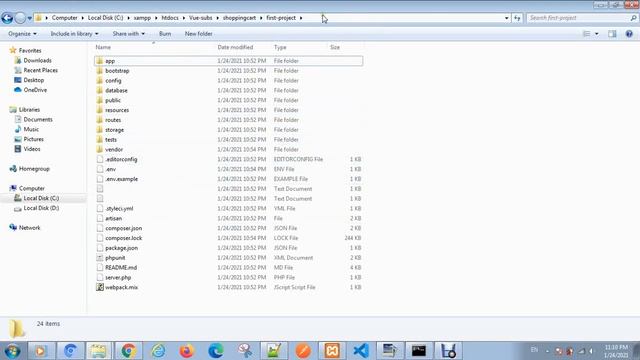Select the config folder

(x=229, y=80)
